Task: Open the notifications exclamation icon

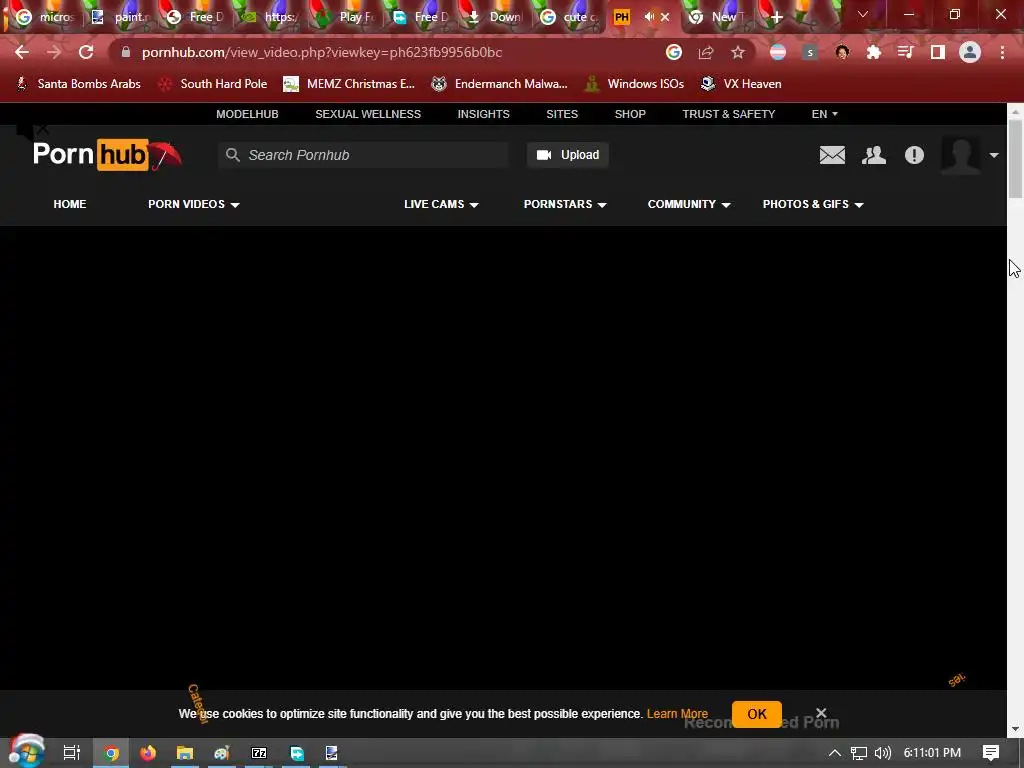Action: [914, 155]
